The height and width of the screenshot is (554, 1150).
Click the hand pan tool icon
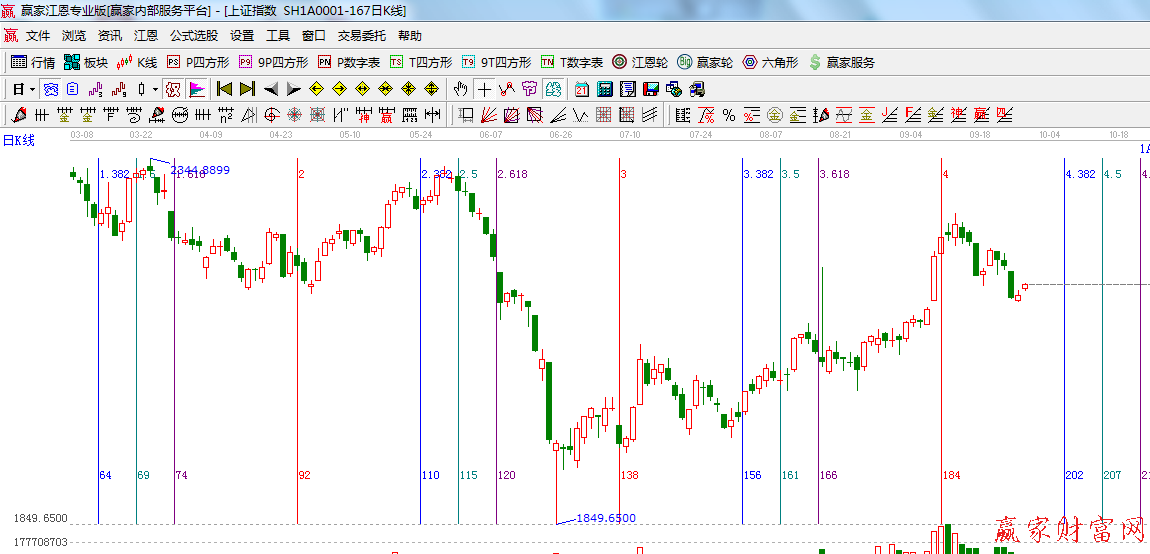[x=461, y=89]
